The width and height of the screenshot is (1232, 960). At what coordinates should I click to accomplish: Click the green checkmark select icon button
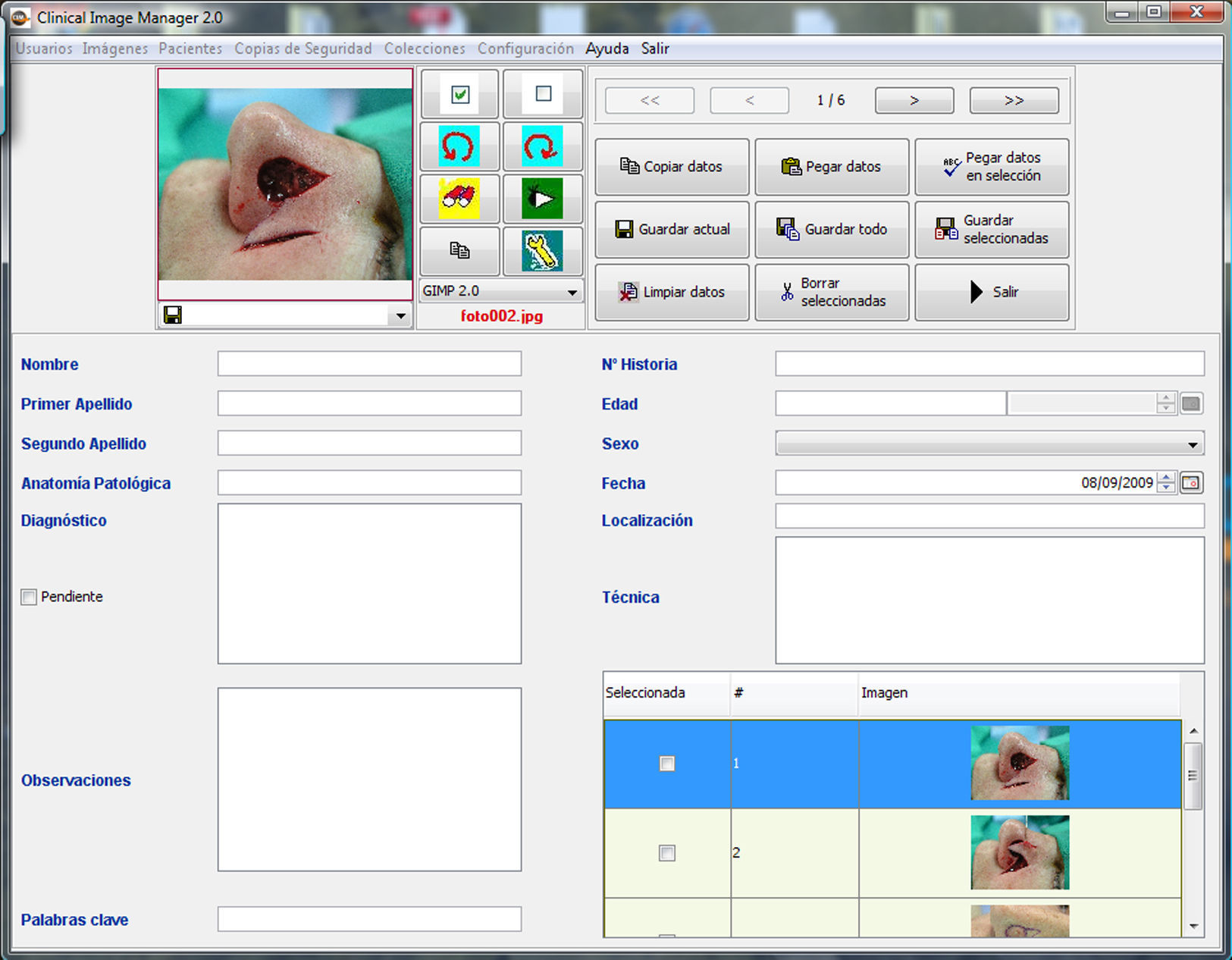pos(459,94)
